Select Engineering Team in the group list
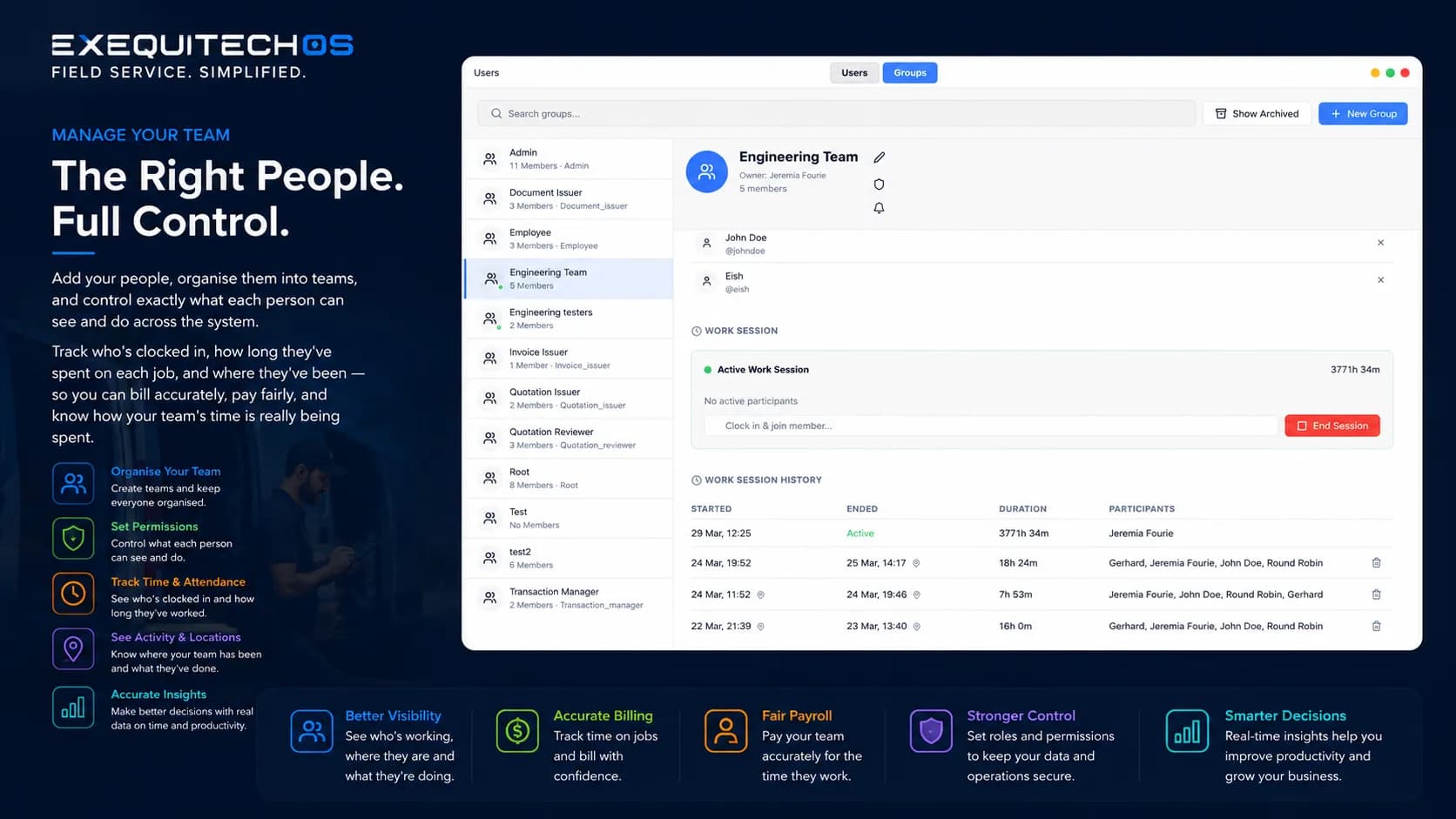This screenshot has height=819, width=1456. [x=569, y=279]
